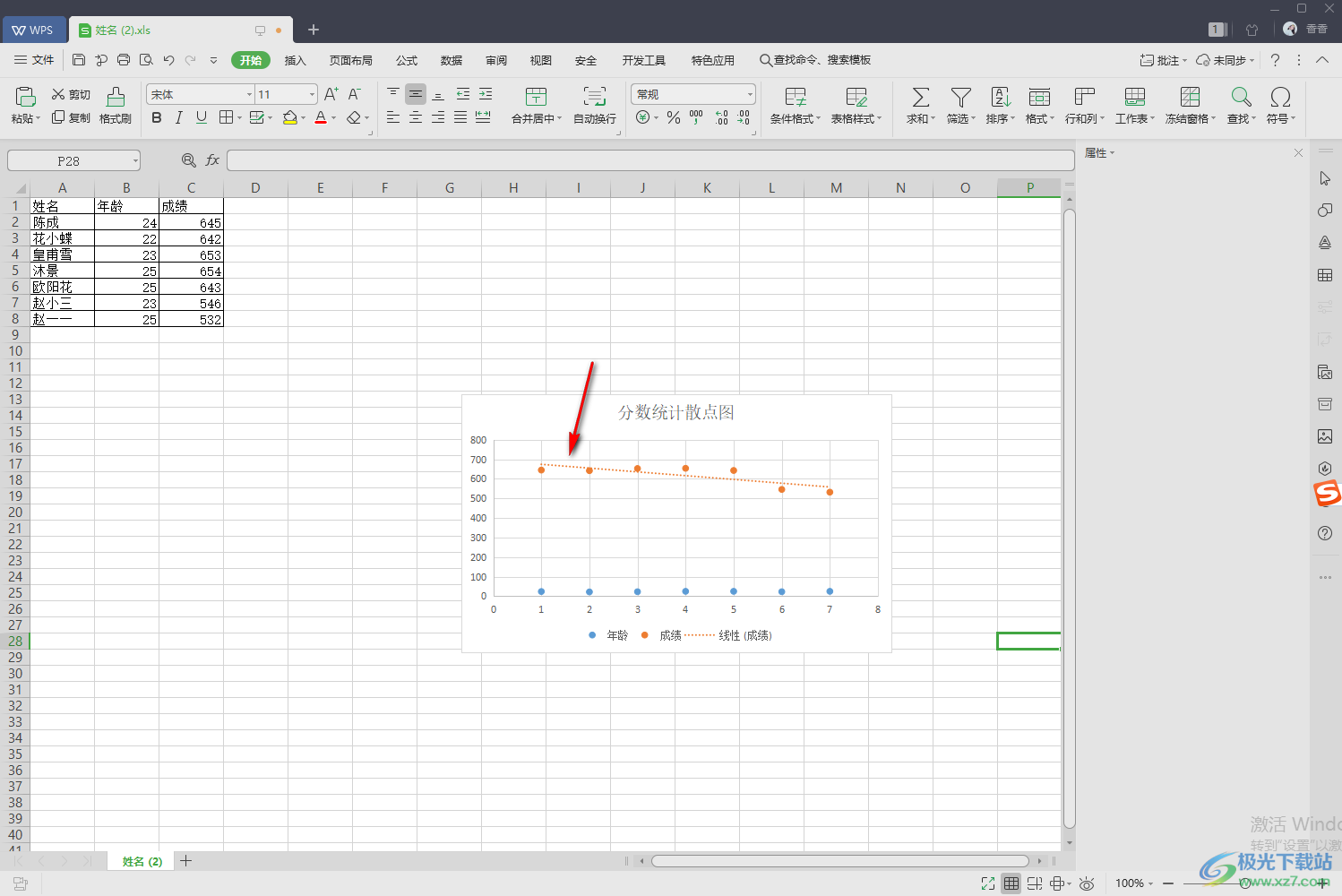Click the Undo arrow icon
This screenshot has width=1342, height=896.
(168, 60)
